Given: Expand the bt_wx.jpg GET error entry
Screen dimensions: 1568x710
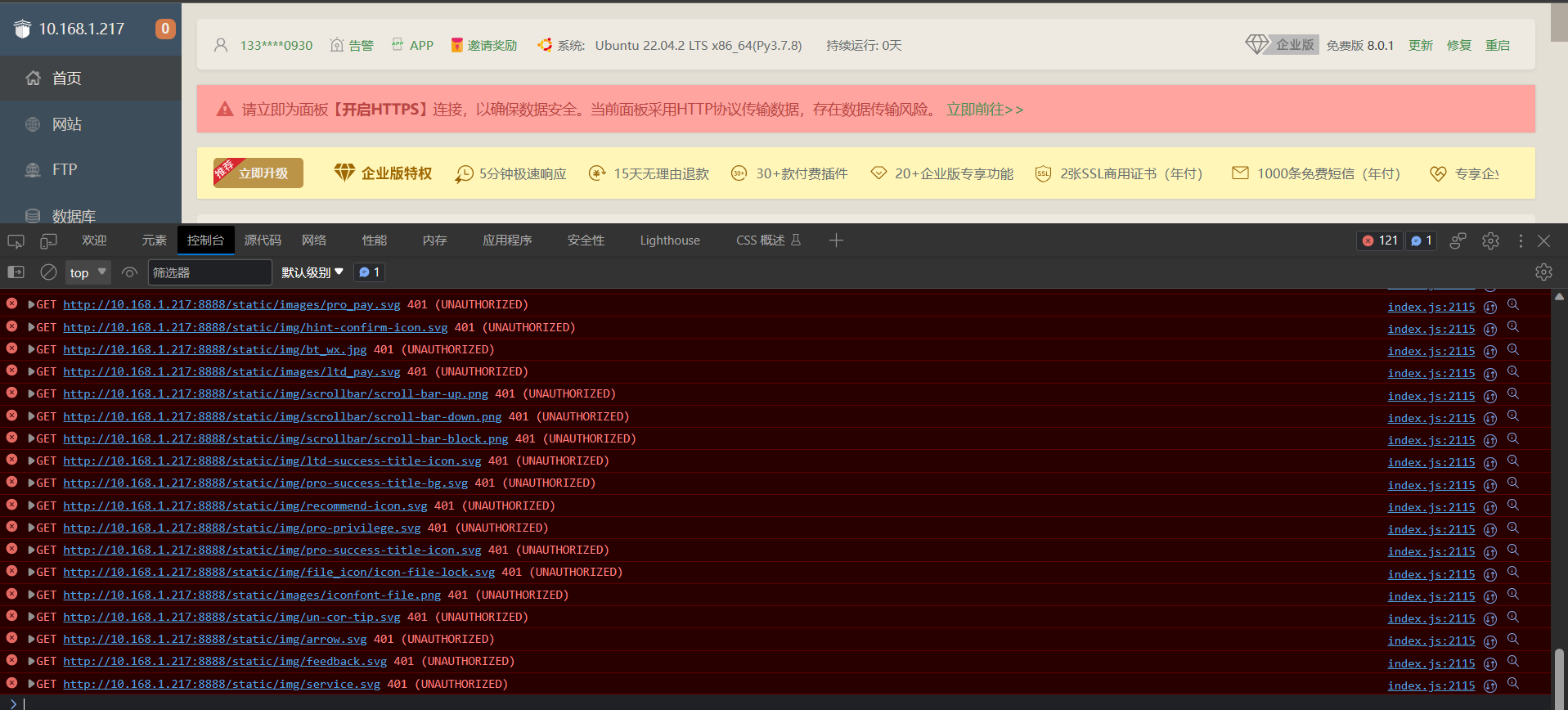Looking at the screenshot, I should 31,349.
